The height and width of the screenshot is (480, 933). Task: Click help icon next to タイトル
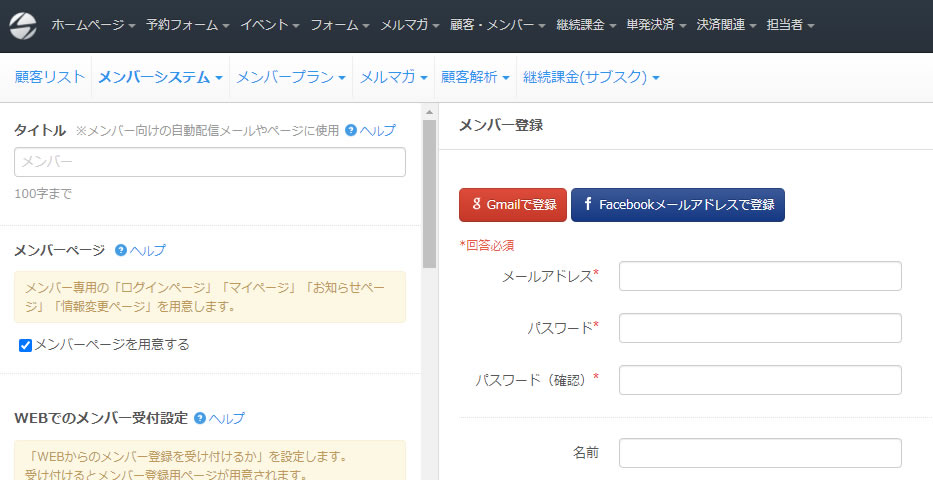pos(351,130)
